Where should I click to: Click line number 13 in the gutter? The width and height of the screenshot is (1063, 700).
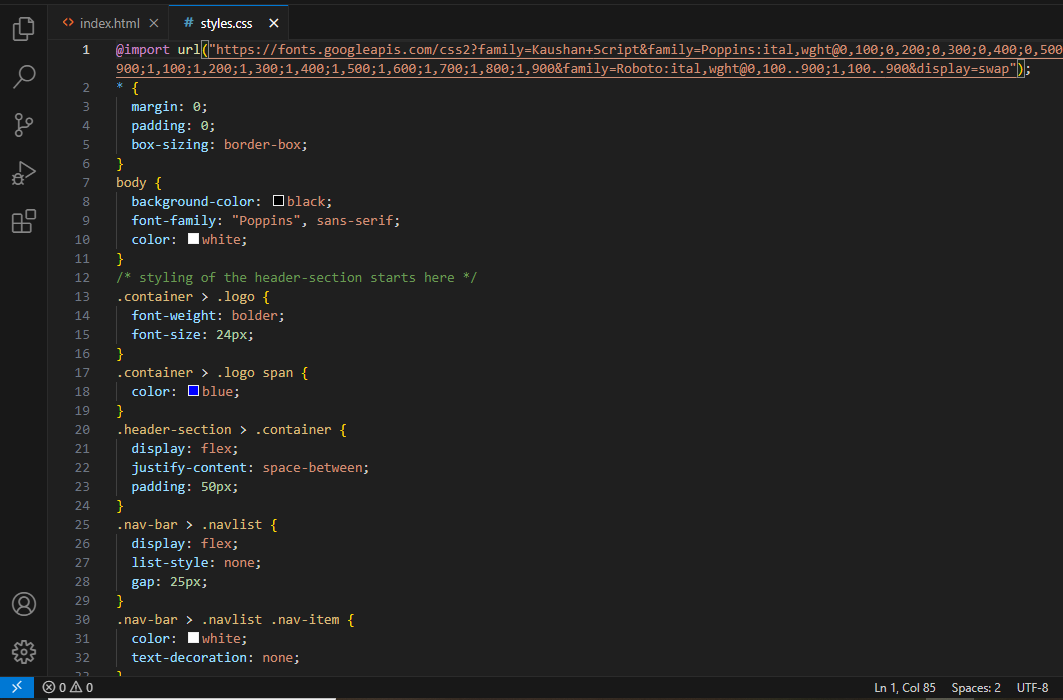82,297
